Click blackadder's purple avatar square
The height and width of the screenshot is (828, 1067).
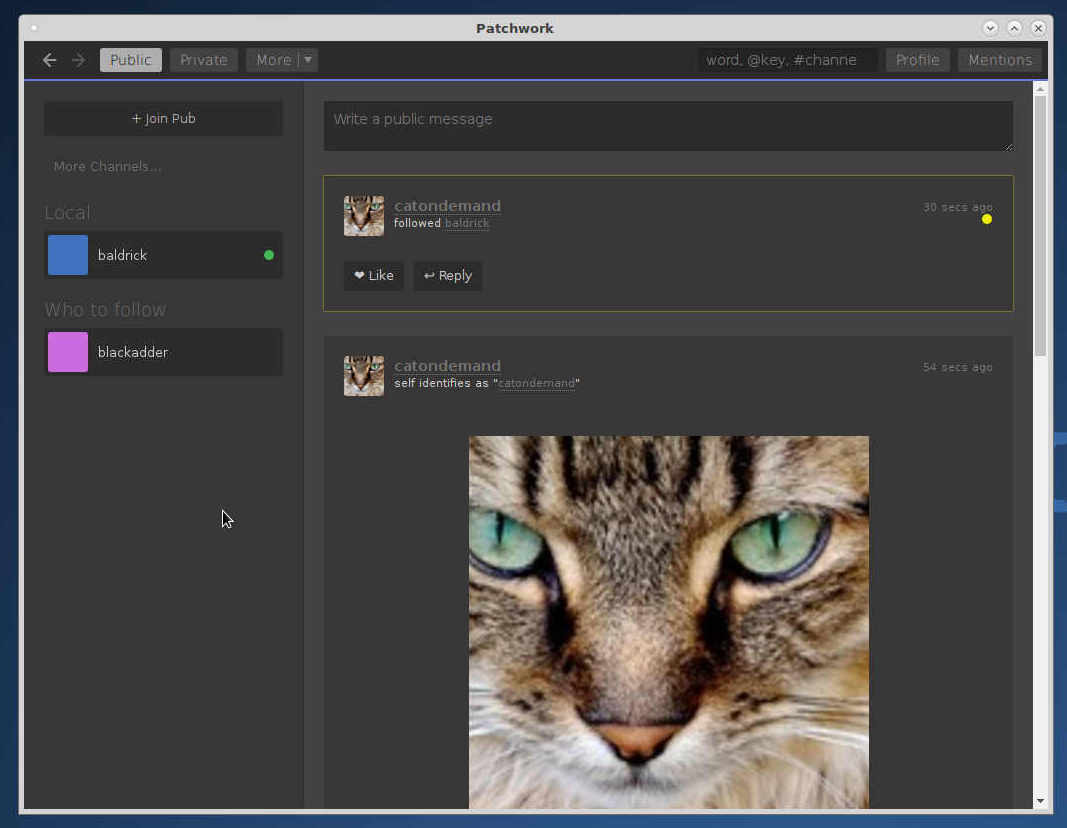click(x=68, y=352)
